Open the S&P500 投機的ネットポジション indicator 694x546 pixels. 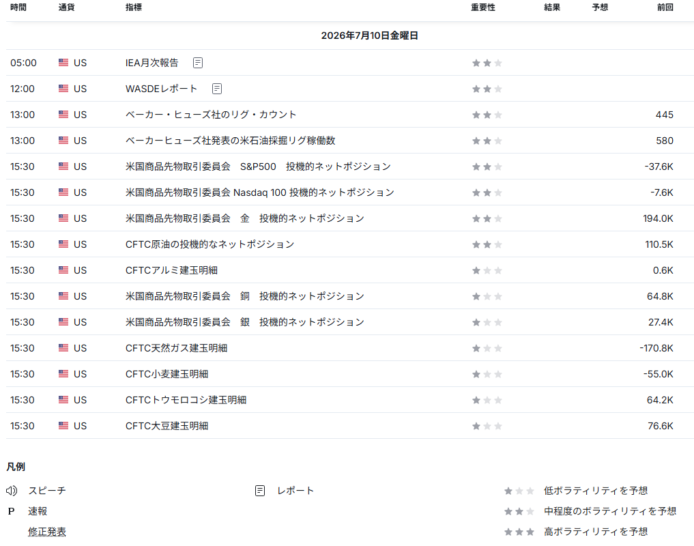click(x=258, y=167)
